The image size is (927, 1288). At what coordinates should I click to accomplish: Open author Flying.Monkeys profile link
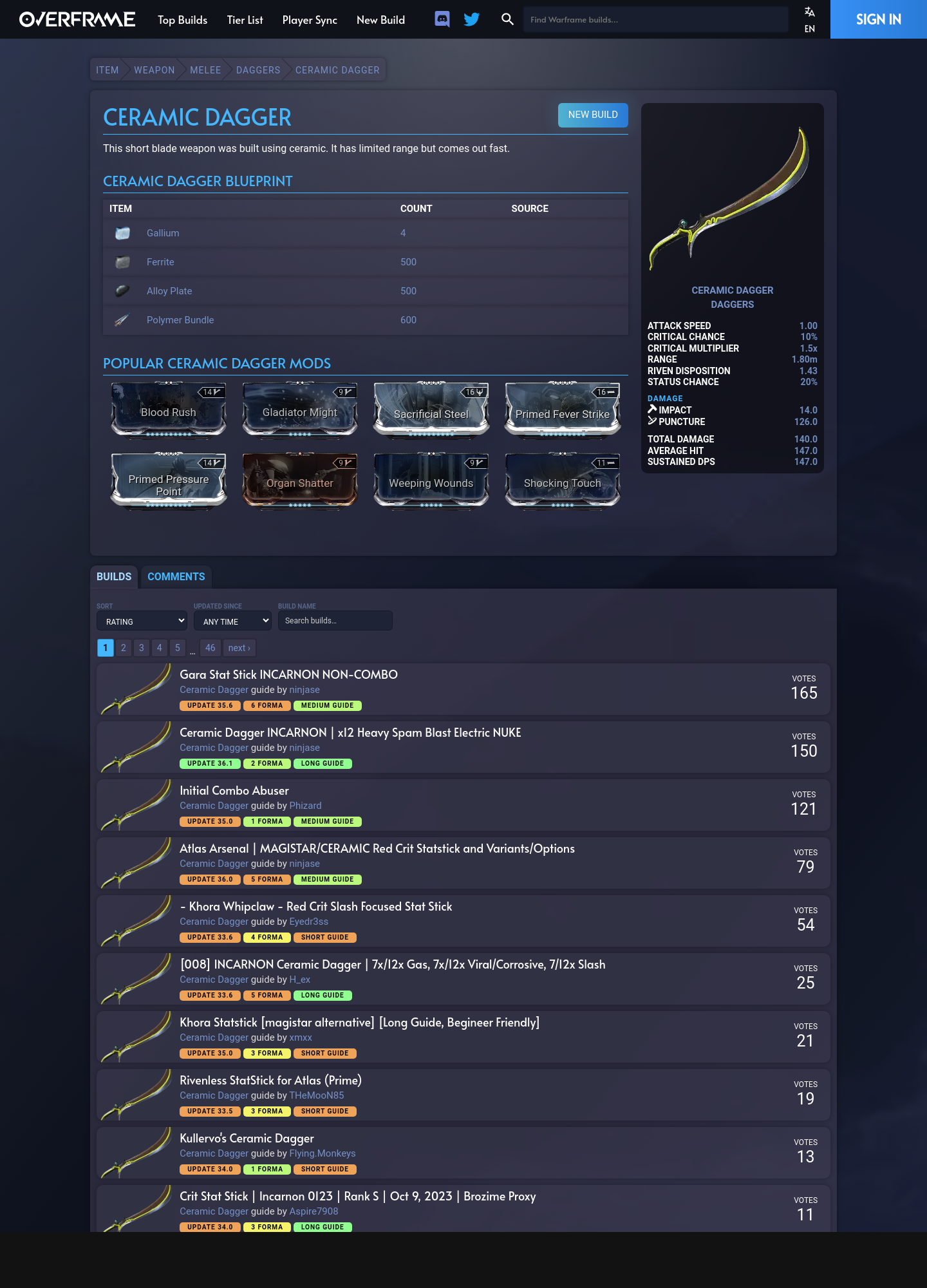(x=323, y=1153)
